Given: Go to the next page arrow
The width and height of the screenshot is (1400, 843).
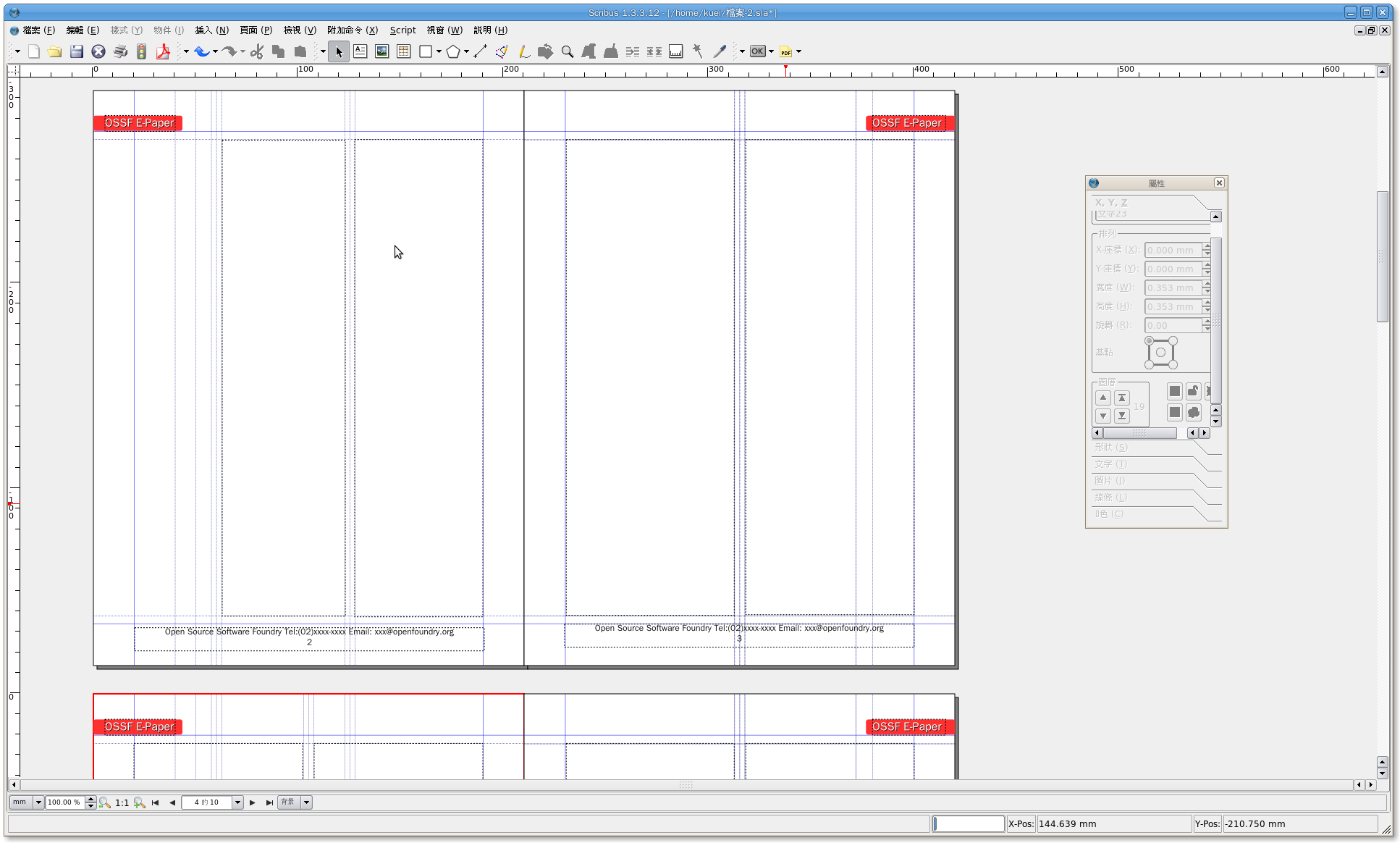Looking at the screenshot, I should pyautogui.click(x=252, y=802).
